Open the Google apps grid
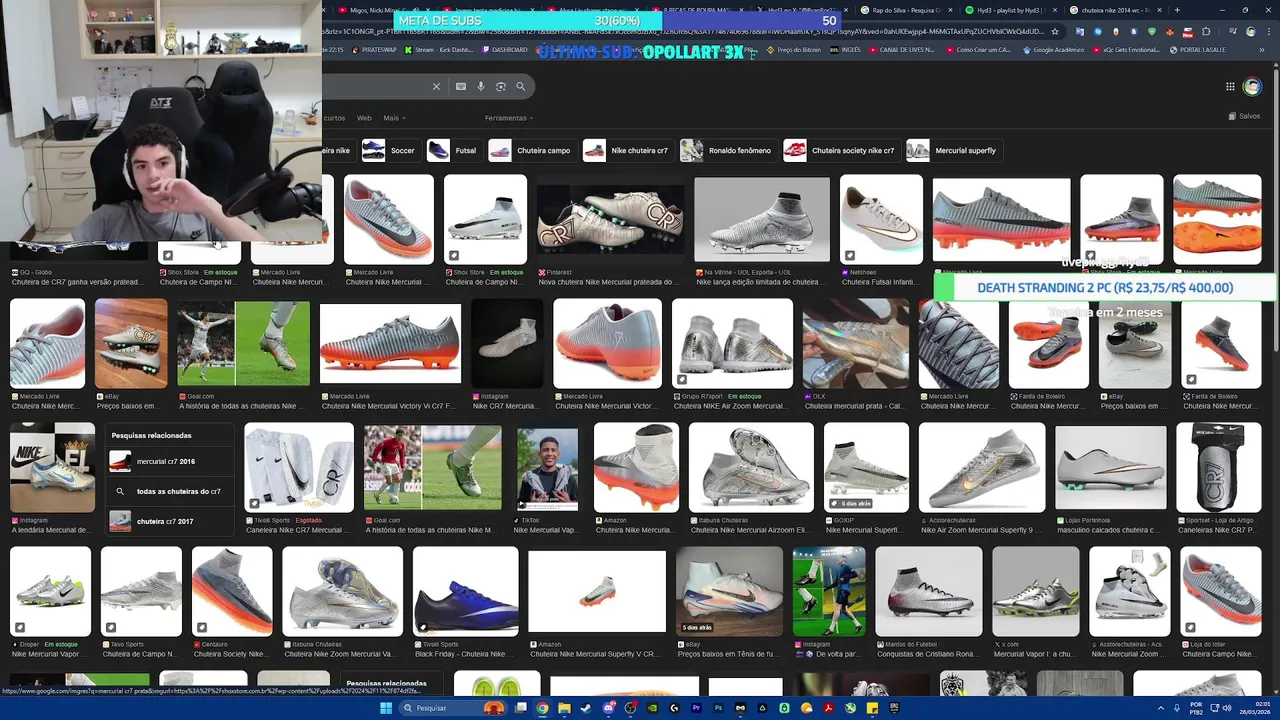 pos(1230,87)
